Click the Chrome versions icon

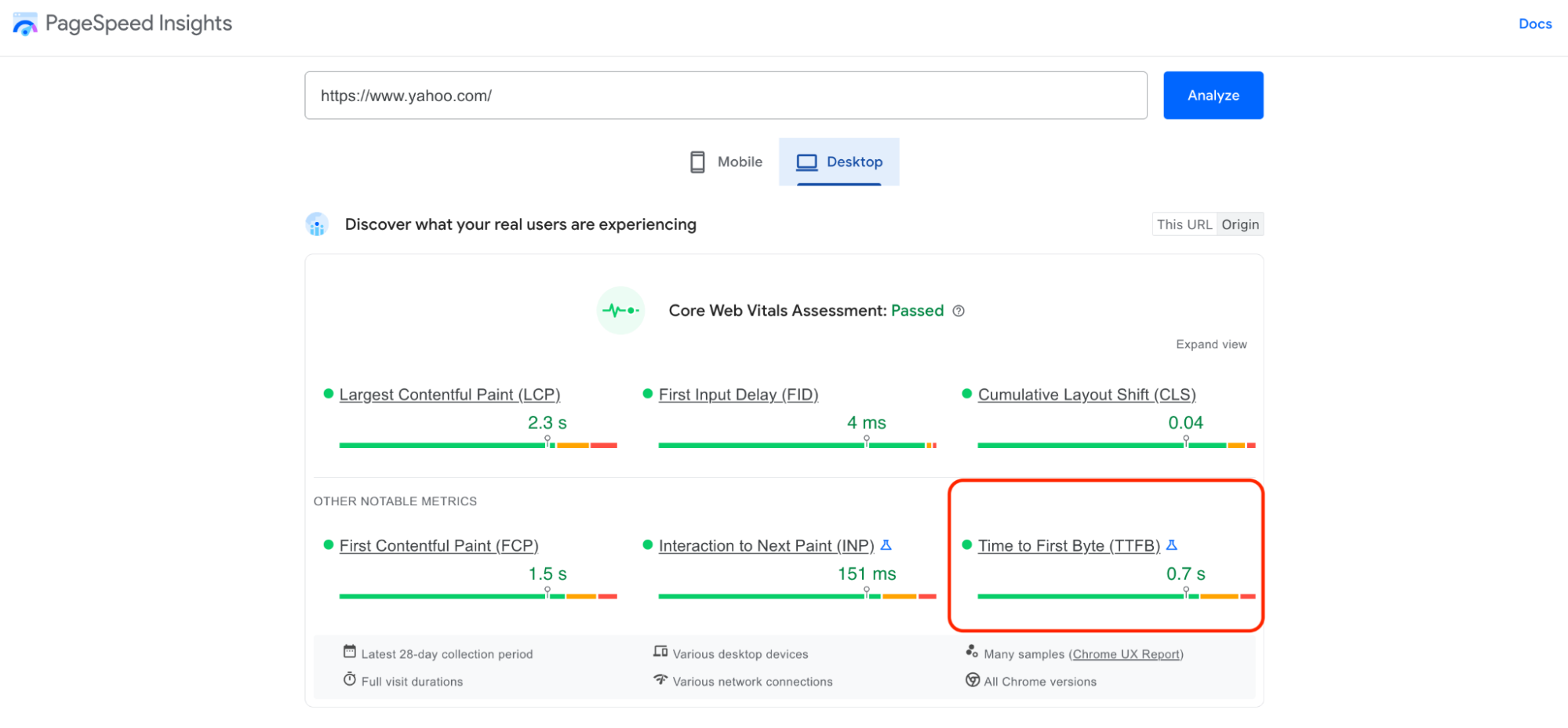pyautogui.click(x=973, y=680)
